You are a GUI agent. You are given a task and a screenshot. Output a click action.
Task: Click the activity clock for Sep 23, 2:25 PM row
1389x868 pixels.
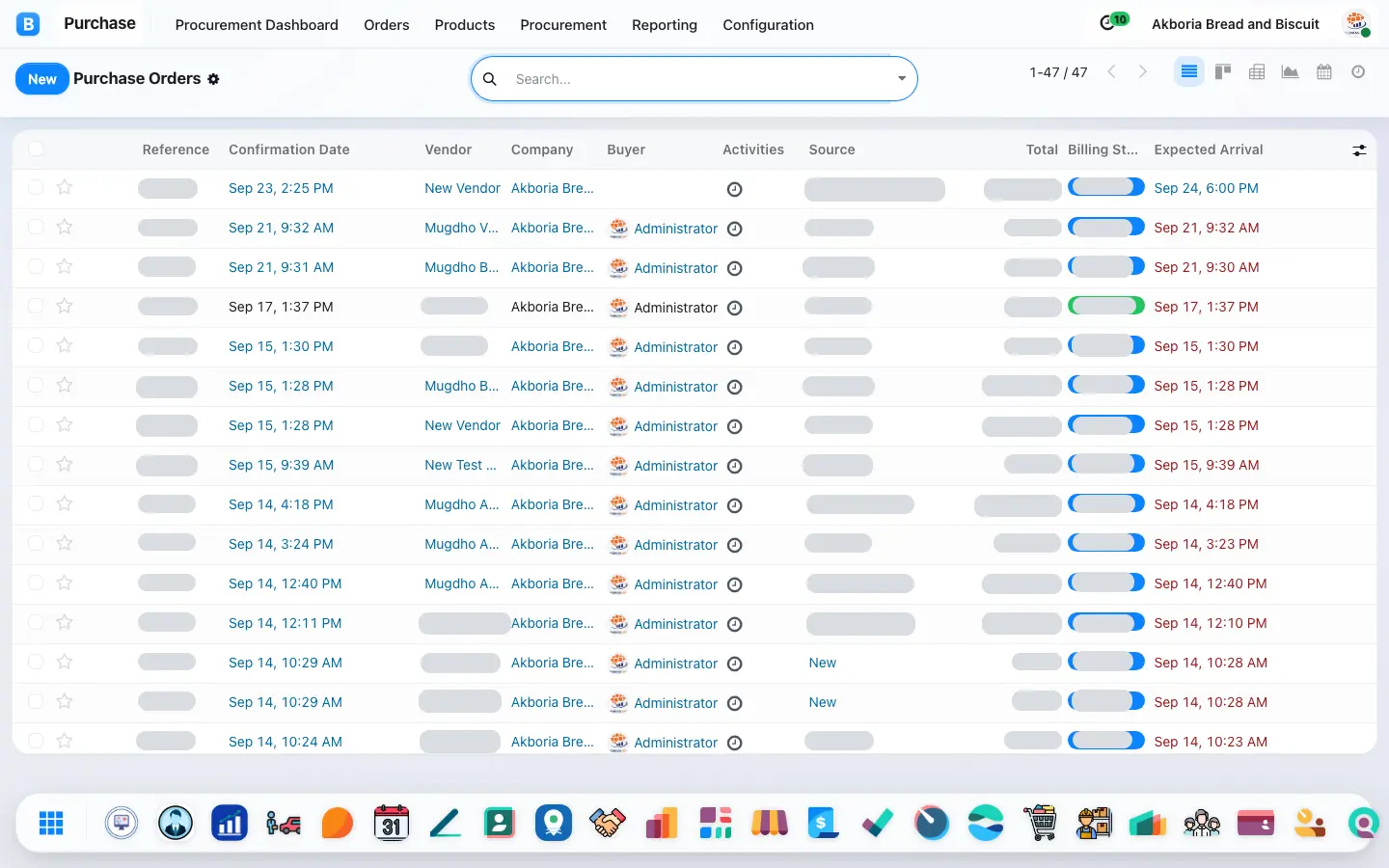click(x=734, y=189)
